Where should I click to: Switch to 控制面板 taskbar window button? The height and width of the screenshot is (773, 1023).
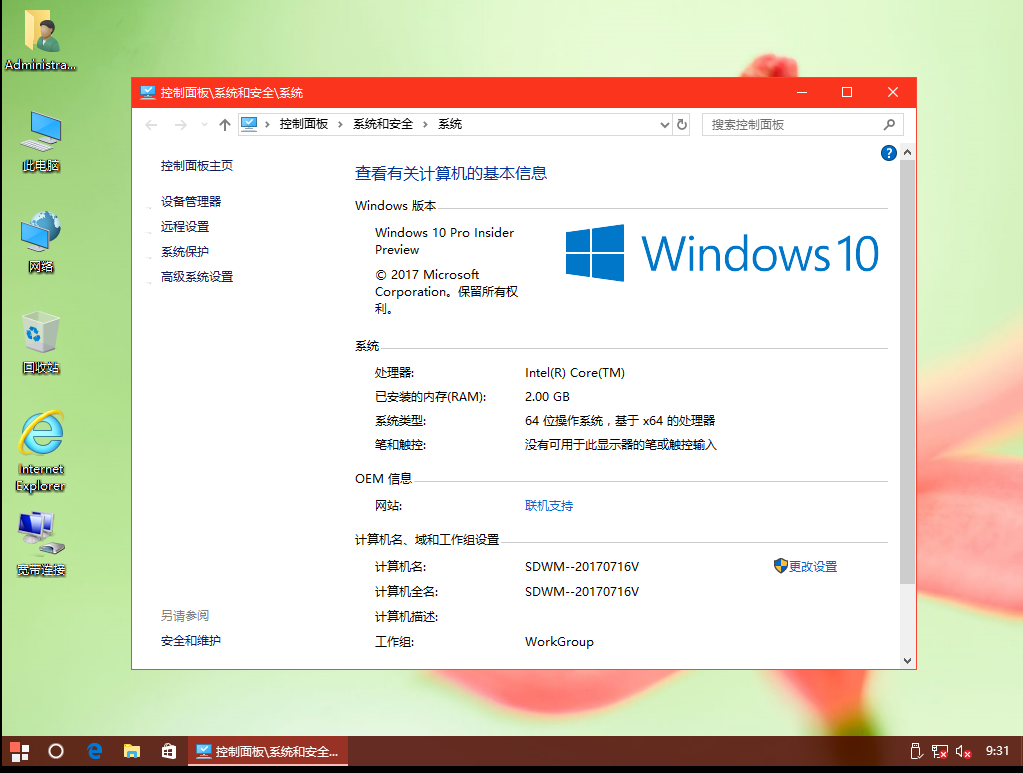click(x=268, y=751)
